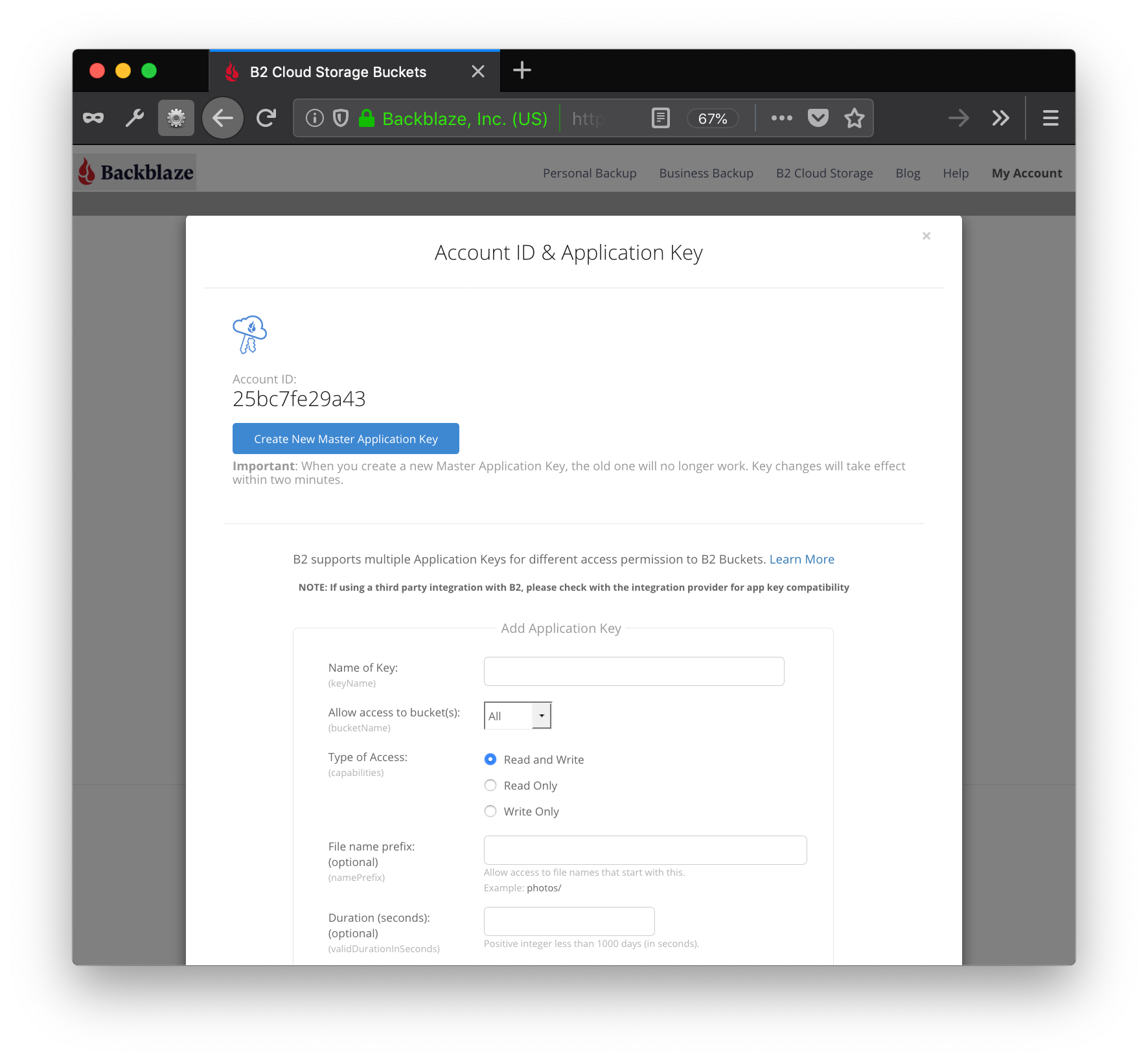Bookmark this page with the star icon
This screenshot has width=1148, height=1061.
tap(855, 118)
